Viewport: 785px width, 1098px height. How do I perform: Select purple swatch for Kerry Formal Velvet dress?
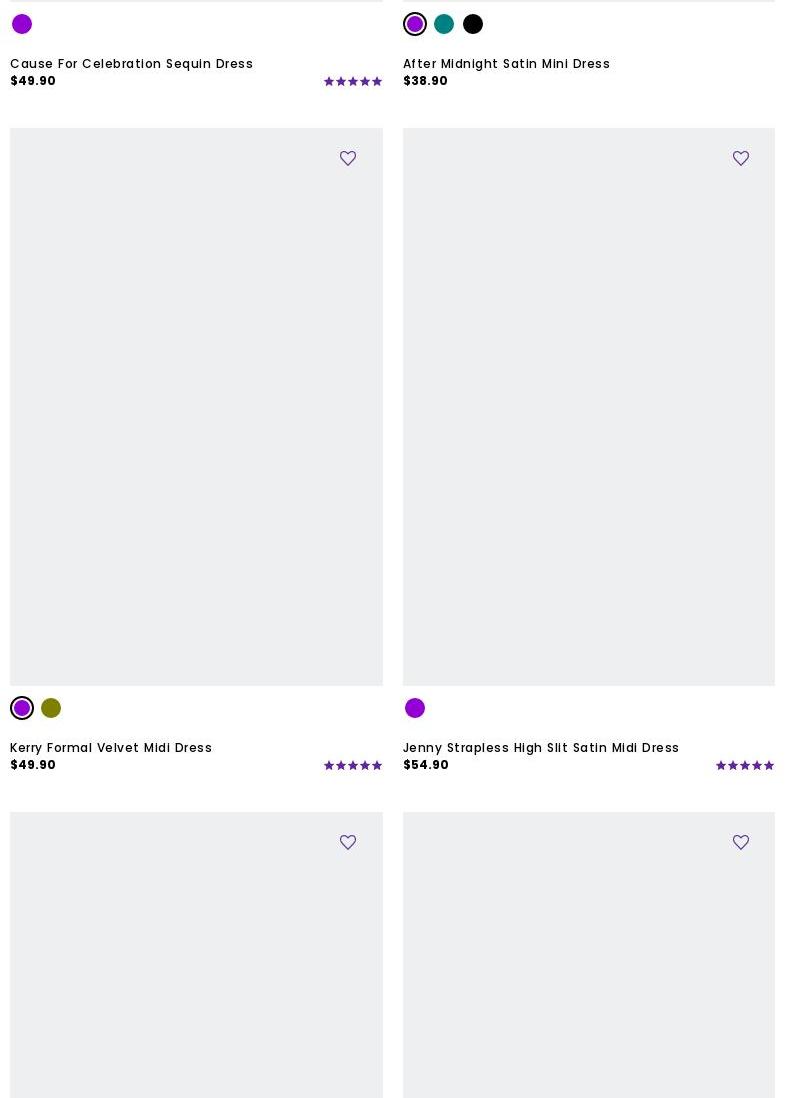pos(22,708)
